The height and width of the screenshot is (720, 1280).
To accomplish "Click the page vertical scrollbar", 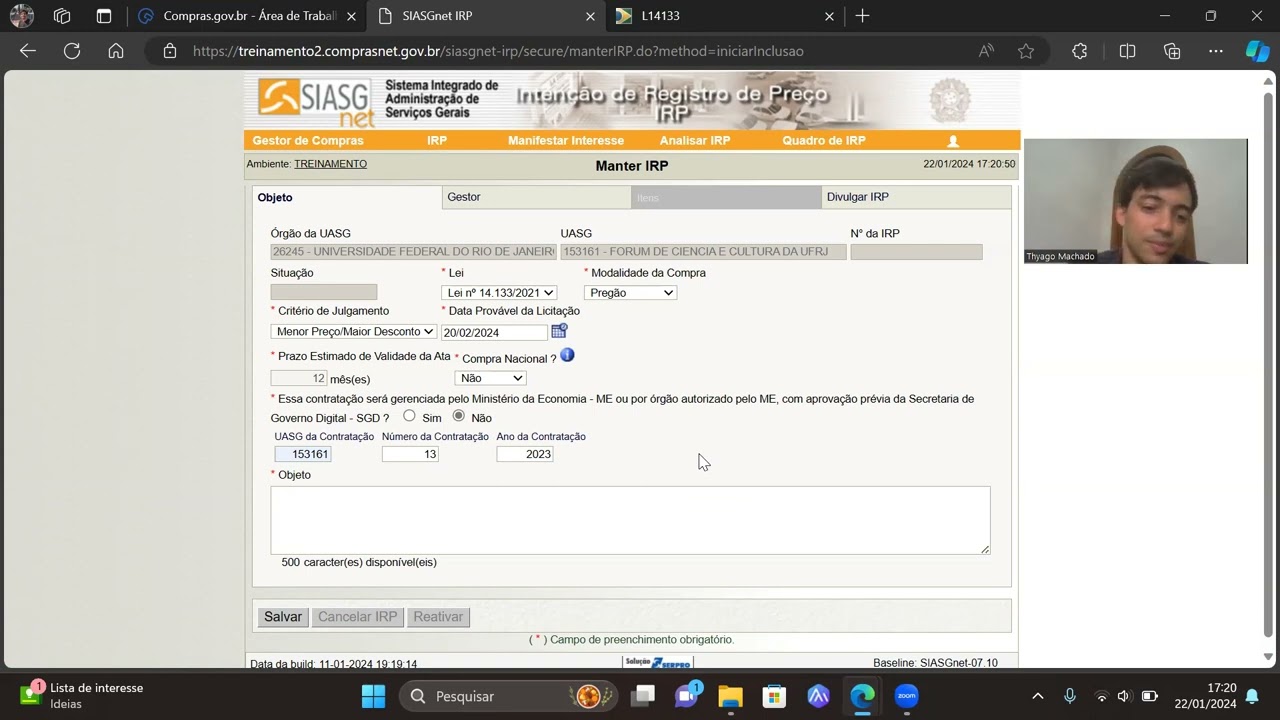I will [x=1268, y=365].
